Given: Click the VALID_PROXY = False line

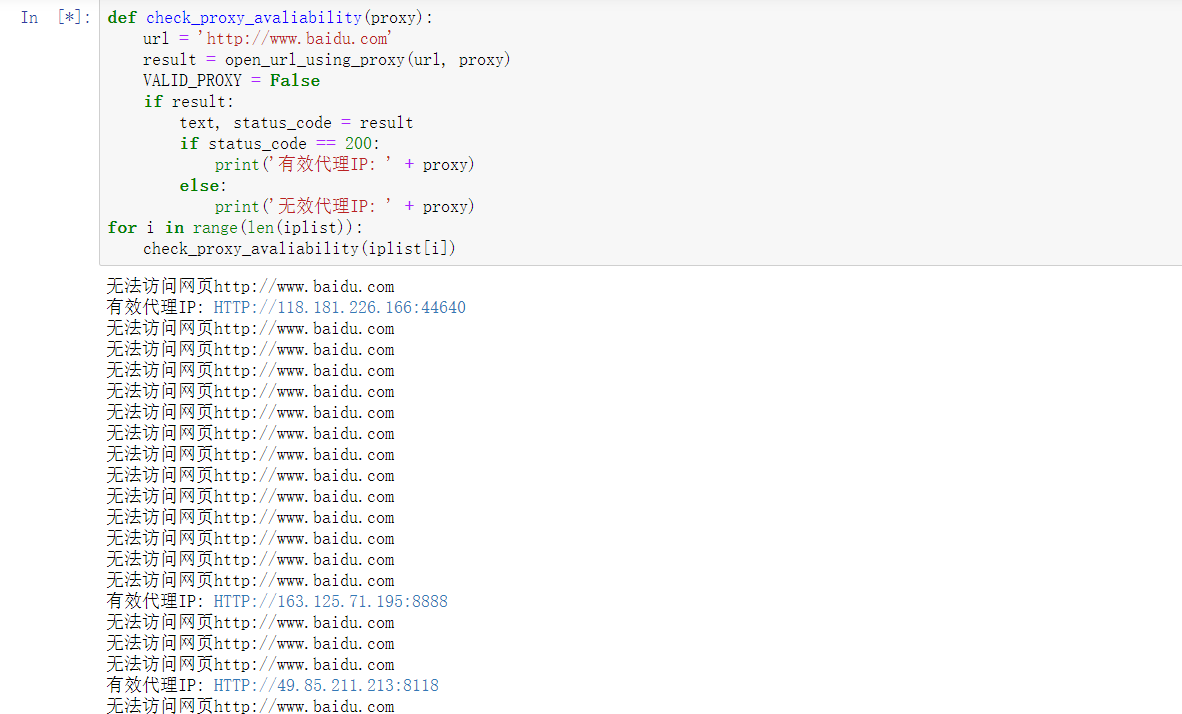Looking at the screenshot, I should [x=231, y=81].
